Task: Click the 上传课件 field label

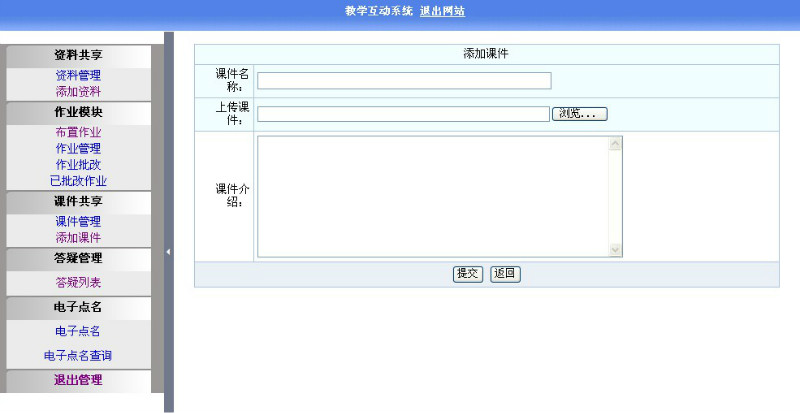Action: point(232,114)
